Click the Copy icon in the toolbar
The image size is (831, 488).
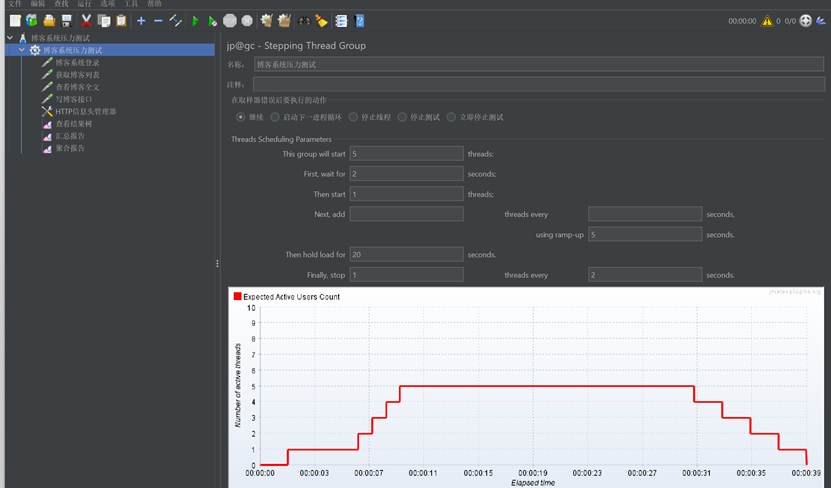pos(104,21)
